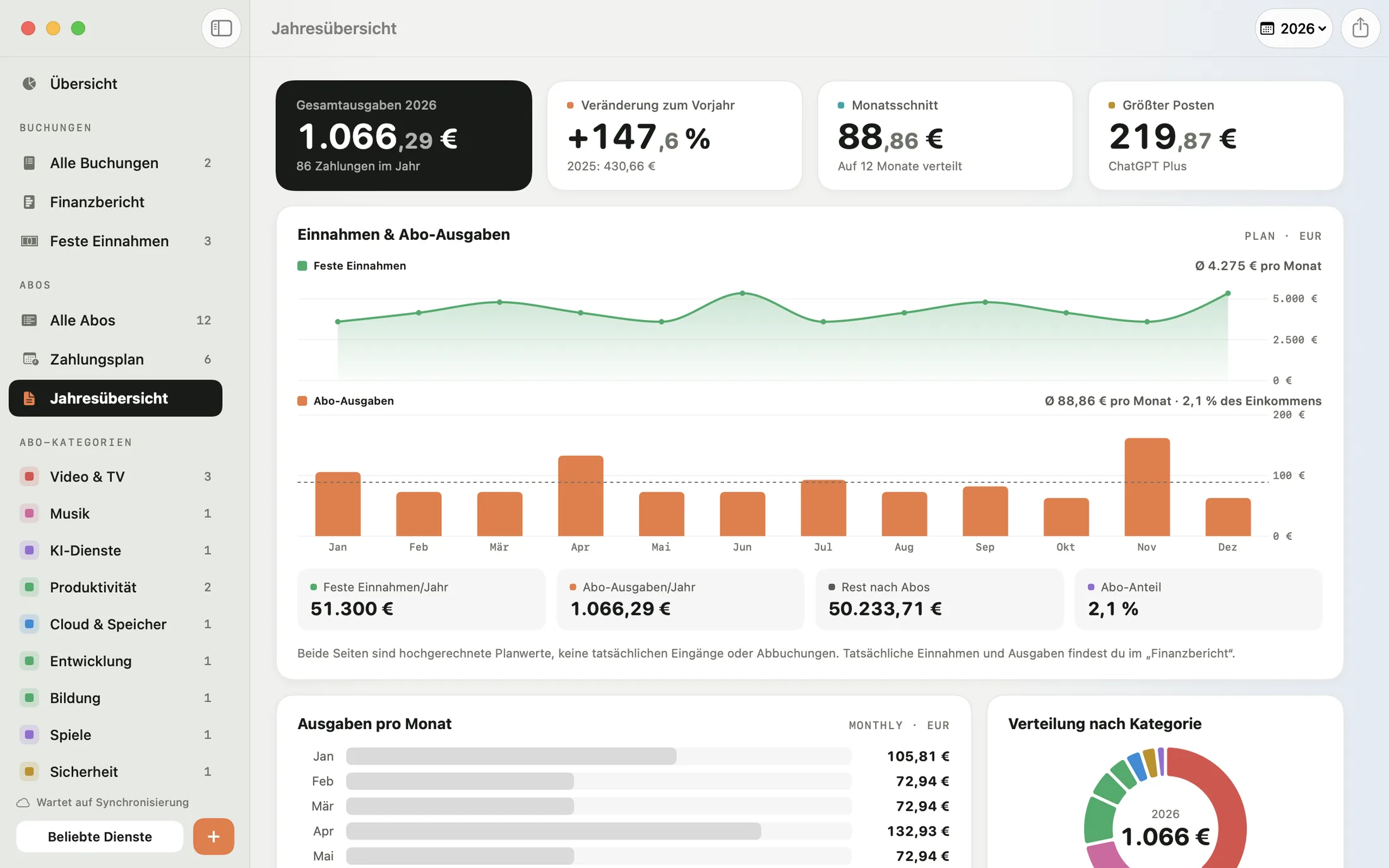Image resolution: width=1389 pixels, height=868 pixels.
Task: Open Beliebte Dienste
Action: click(100, 836)
